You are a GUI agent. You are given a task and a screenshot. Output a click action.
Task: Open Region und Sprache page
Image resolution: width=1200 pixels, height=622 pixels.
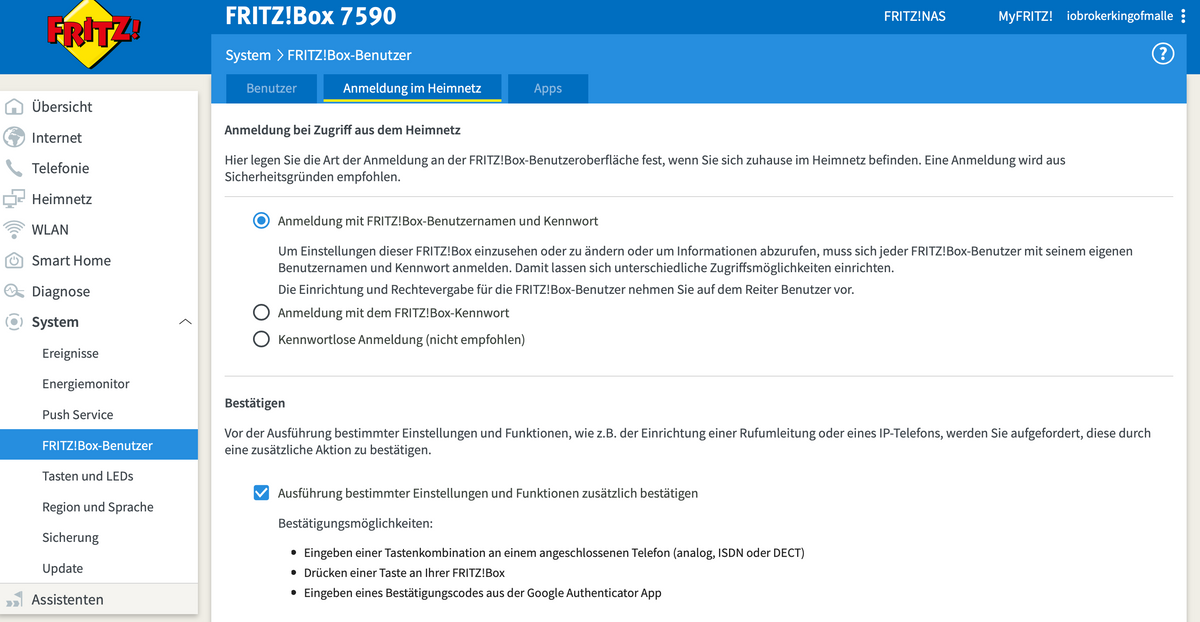click(99, 507)
